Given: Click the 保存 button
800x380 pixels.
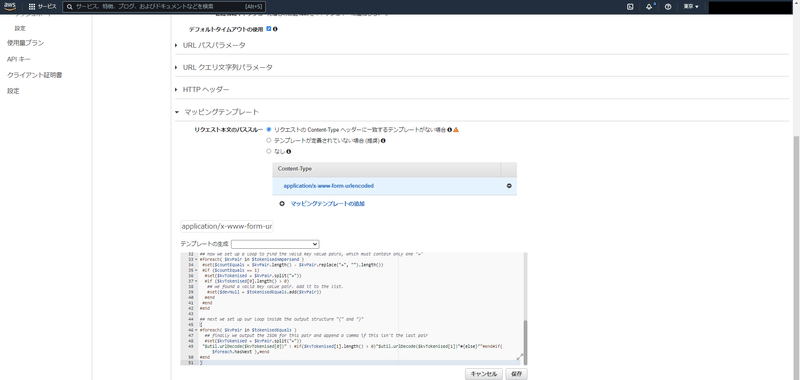Looking at the screenshot, I should tap(516, 374).
